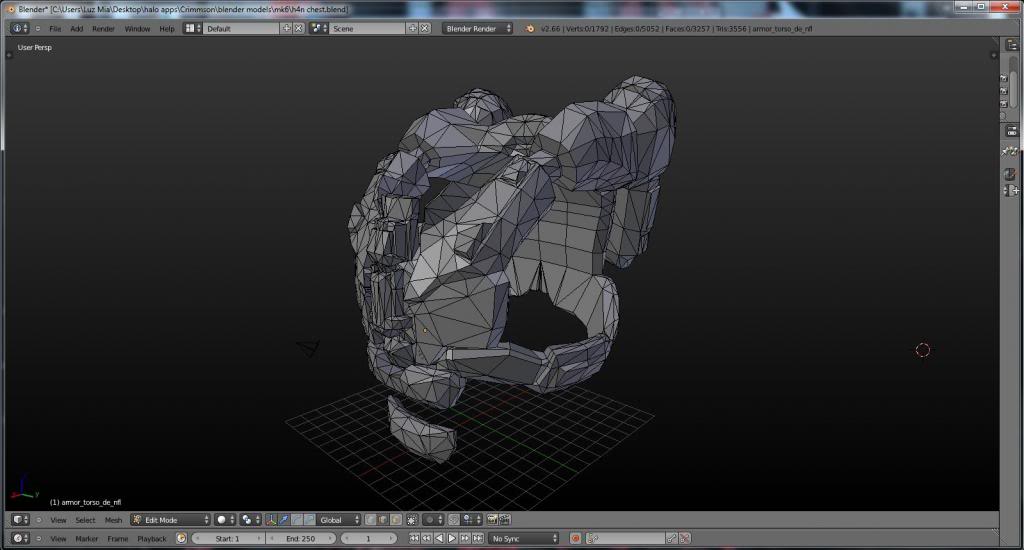Viewport: 1024px width, 550px height.
Task: Click the current frame field
Action: pos(368,539)
